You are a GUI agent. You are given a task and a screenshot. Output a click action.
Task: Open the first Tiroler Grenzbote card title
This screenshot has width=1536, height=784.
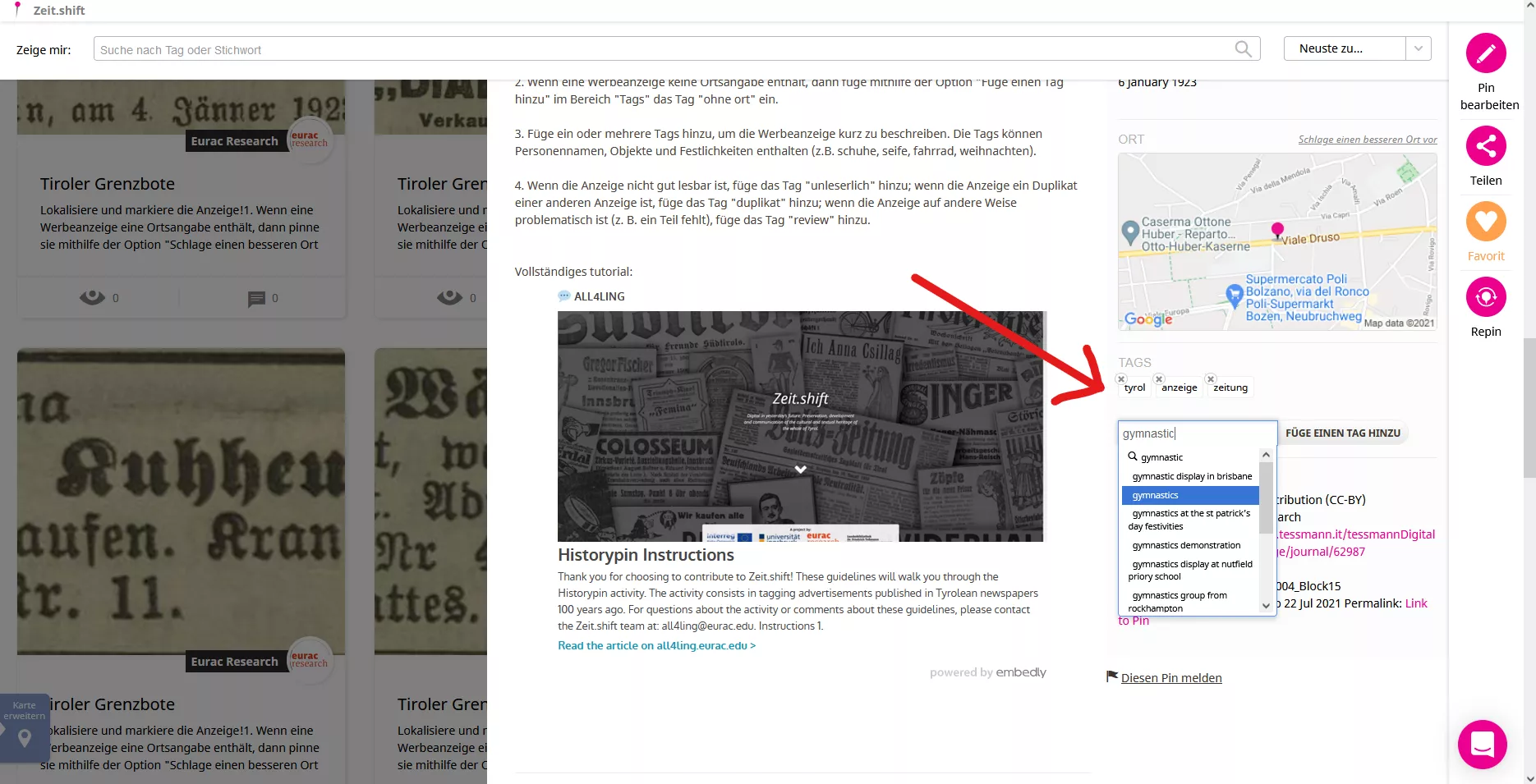click(x=108, y=184)
